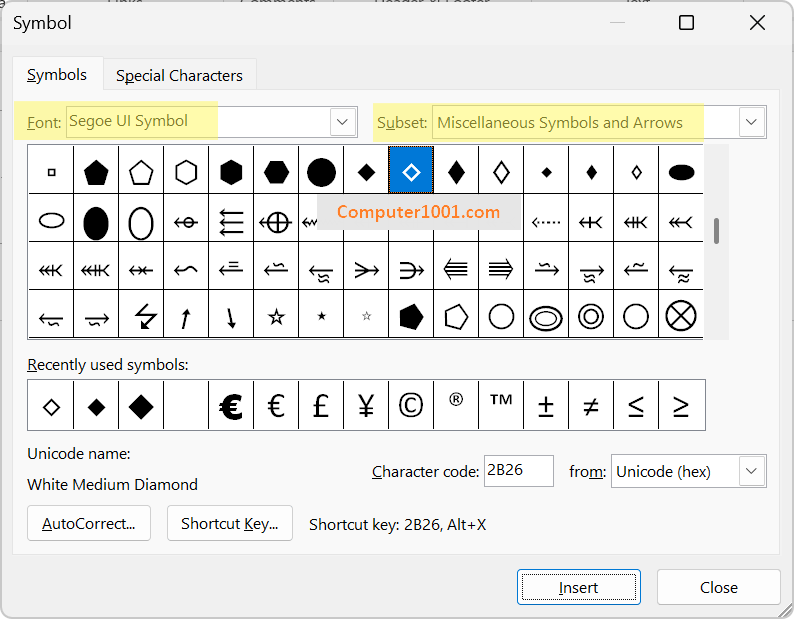The height and width of the screenshot is (619, 794).
Task: Choose the white medium lozenge symbol
Action: [501, 172]
